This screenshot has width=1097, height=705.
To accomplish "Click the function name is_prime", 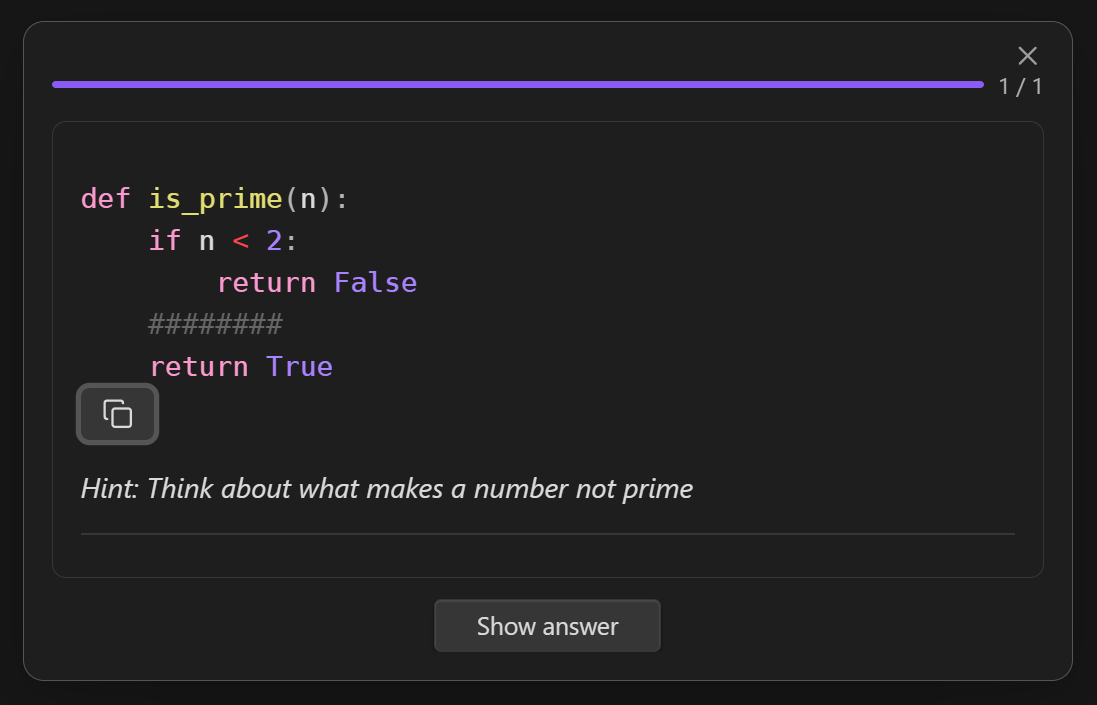I will (x=215, y=198).
